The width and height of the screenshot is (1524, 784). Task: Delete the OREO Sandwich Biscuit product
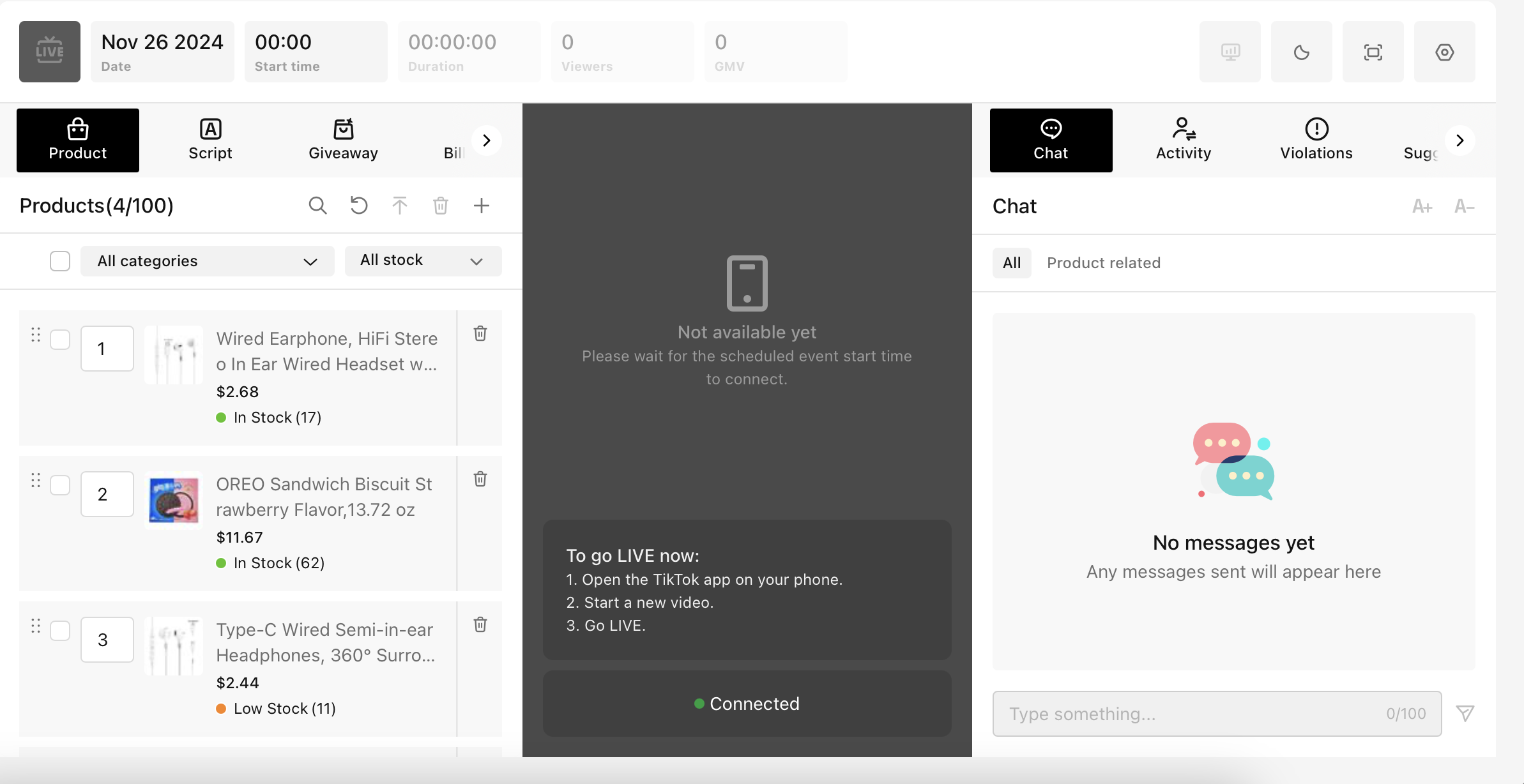click(x=480, y=479)
